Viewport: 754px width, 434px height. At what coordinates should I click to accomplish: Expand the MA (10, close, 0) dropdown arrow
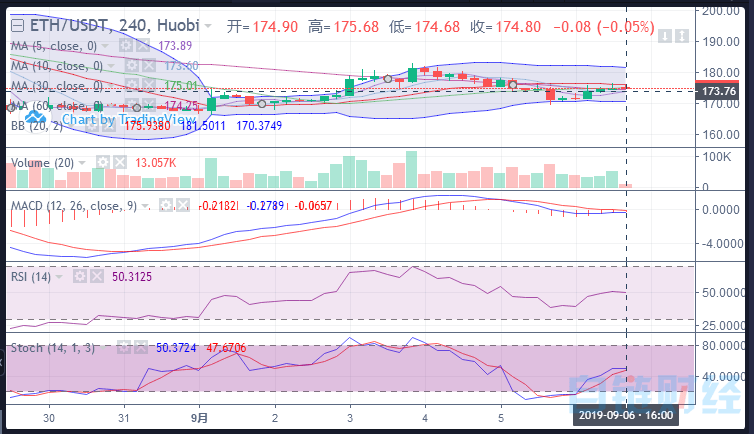[111, 66]
